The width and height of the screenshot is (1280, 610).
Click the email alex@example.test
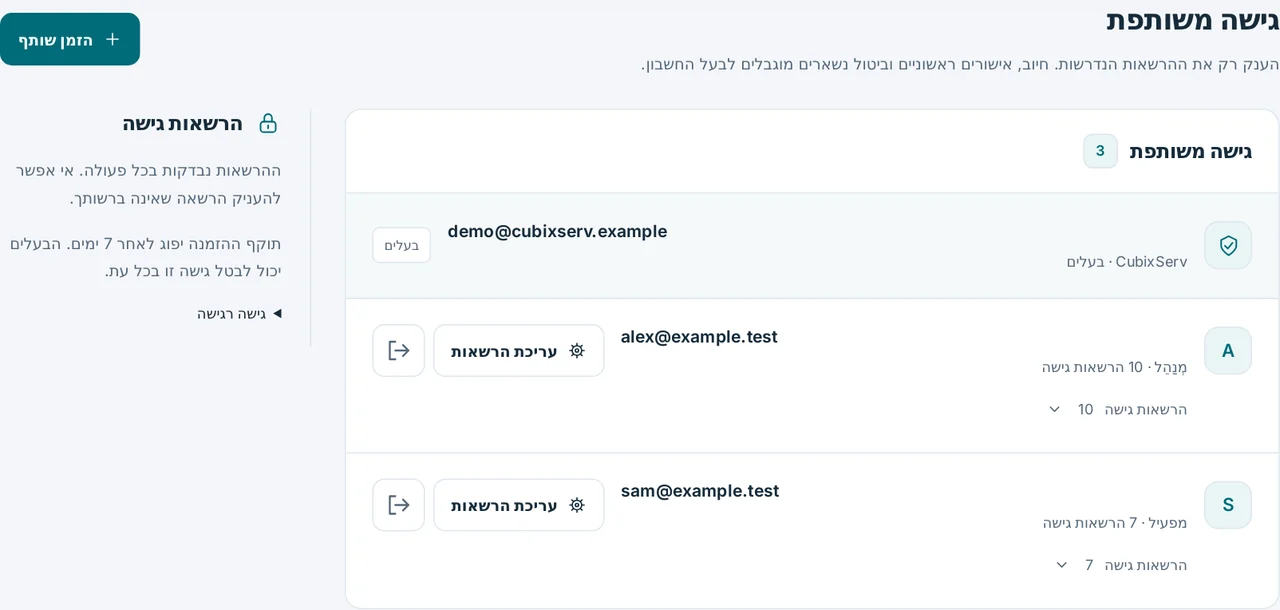(699, 337)
